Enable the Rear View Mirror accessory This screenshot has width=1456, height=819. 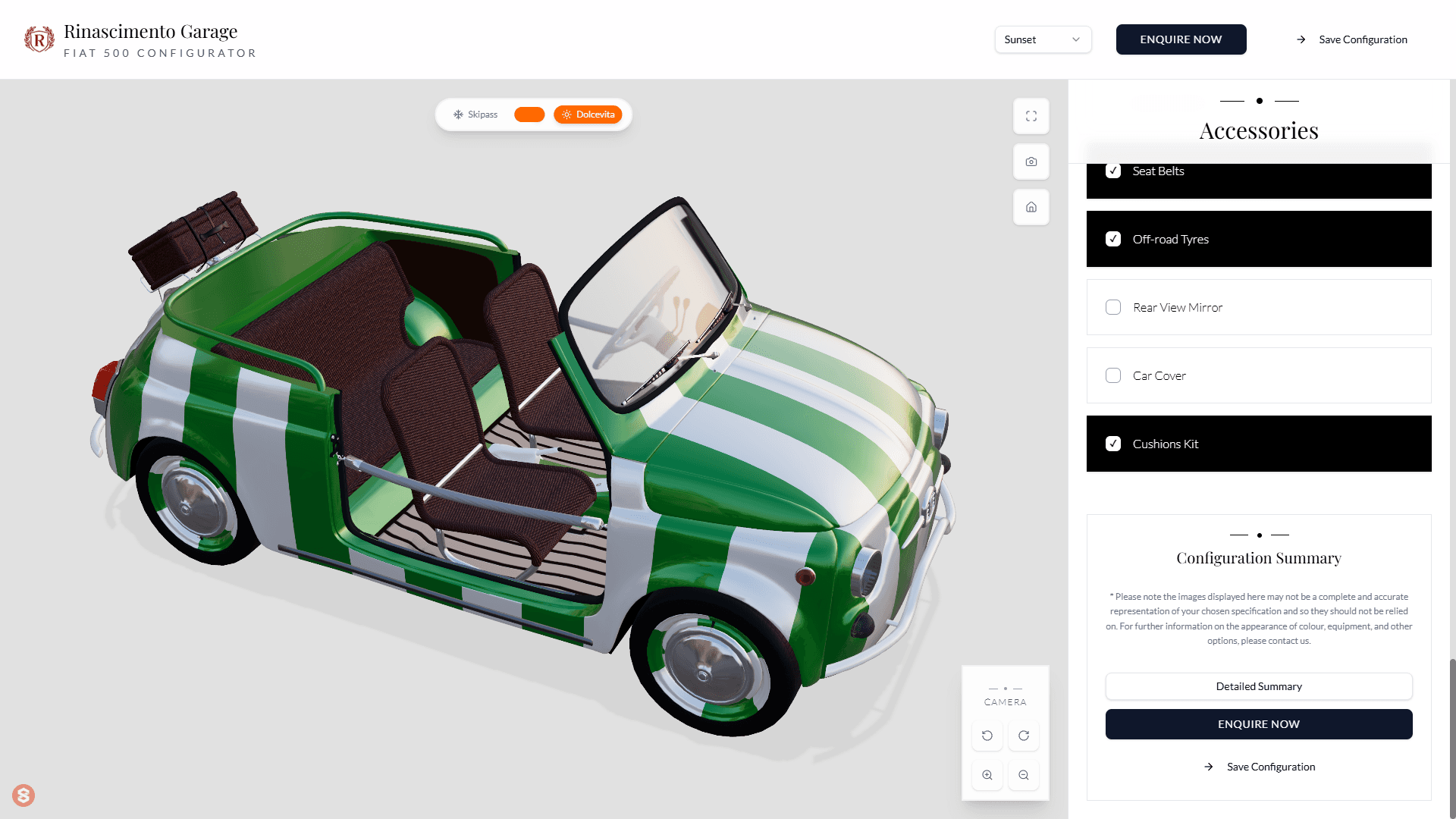click(1113, 307)
